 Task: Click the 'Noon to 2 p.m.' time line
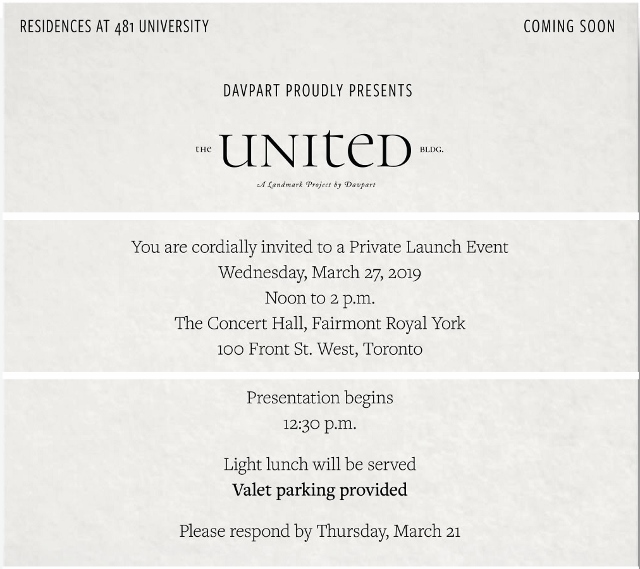(320, 298)
